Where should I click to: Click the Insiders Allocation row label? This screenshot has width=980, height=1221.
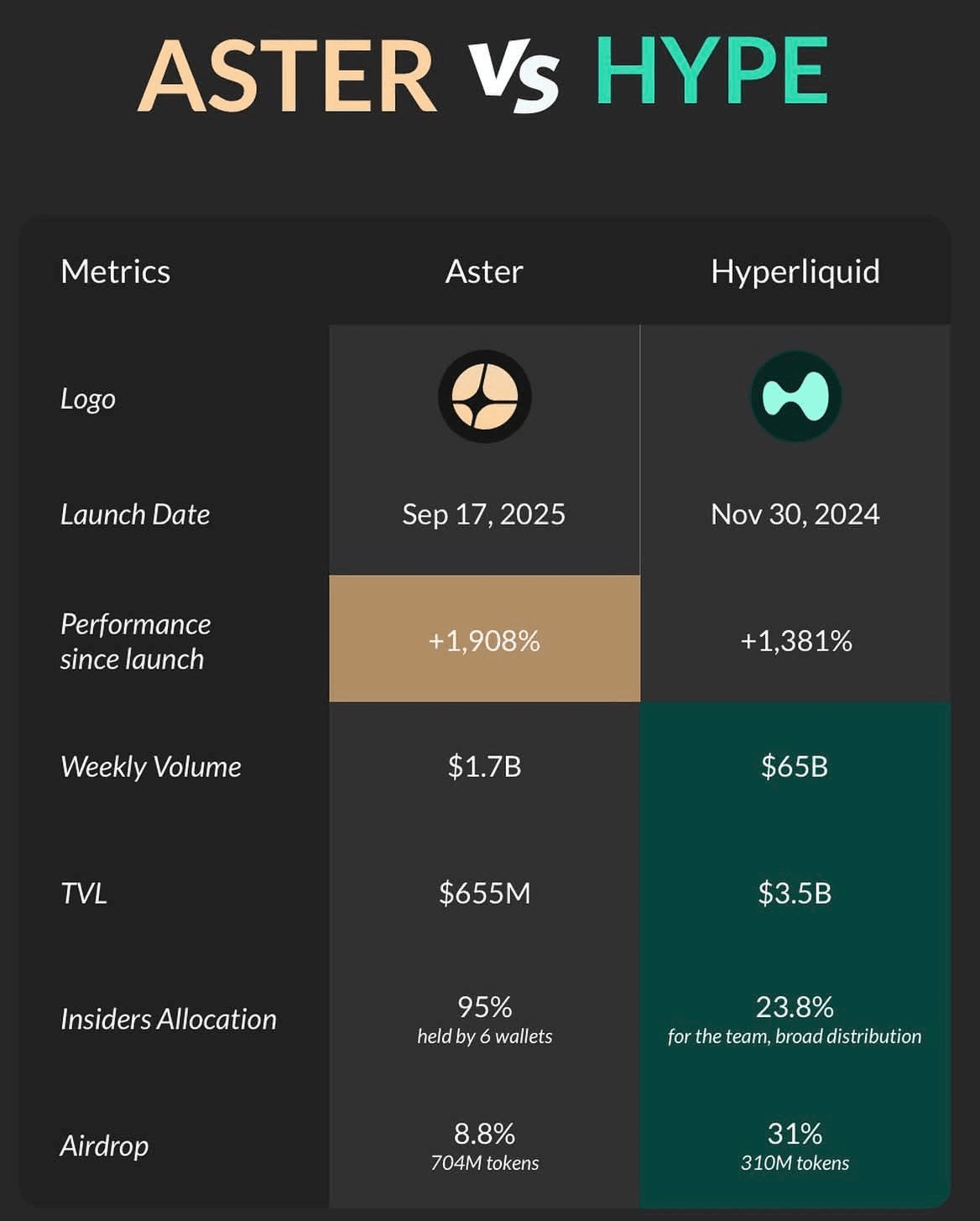[169, 1020]
